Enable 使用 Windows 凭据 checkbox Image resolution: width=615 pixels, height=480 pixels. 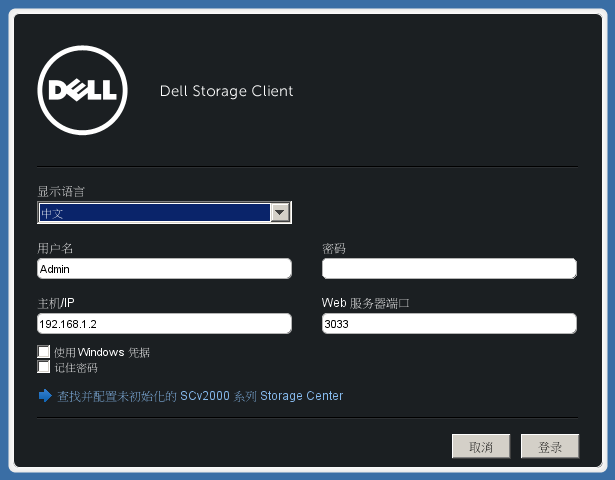pyautogui.click(x=44, y=351)
